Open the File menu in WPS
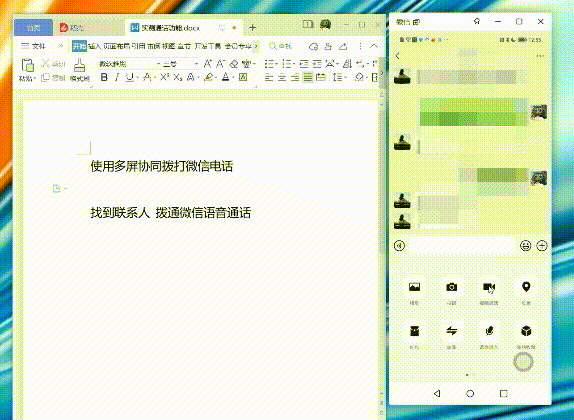Image resolution: width=574 pixels, height=420 pixels. [x=33, y=46]
